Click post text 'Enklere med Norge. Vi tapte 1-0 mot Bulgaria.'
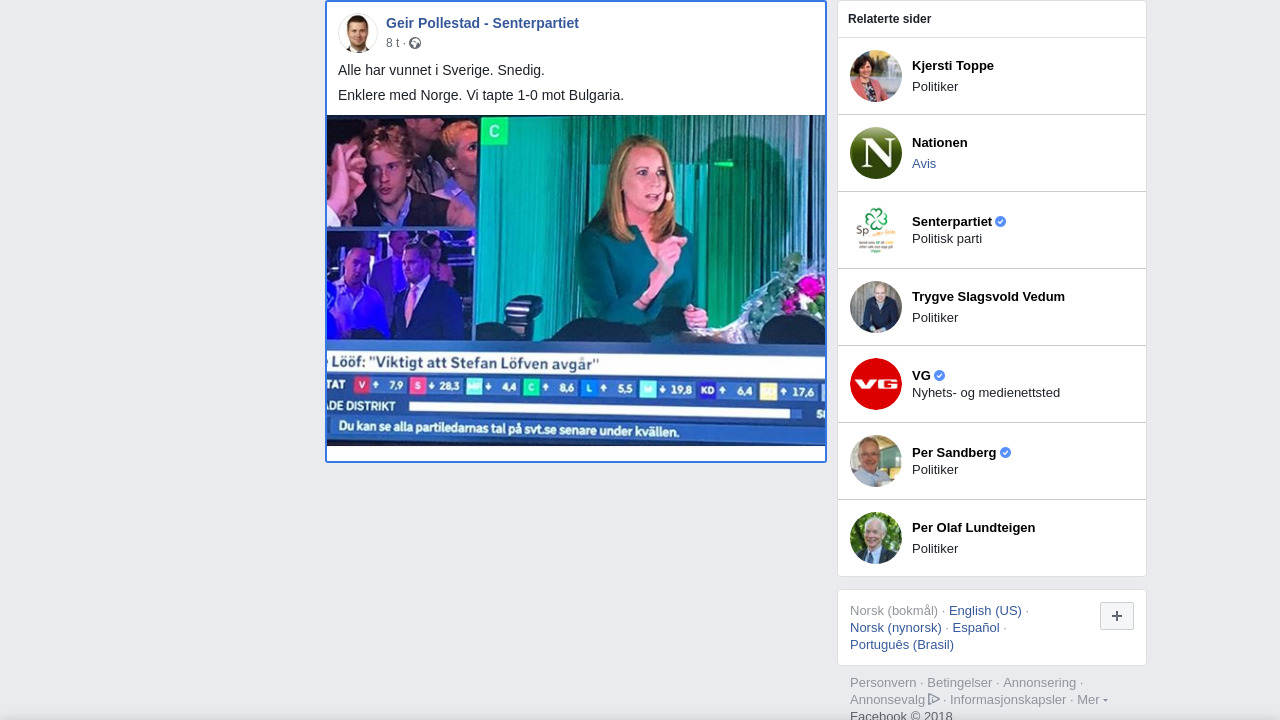1280x720 pixels. point(481,95)
